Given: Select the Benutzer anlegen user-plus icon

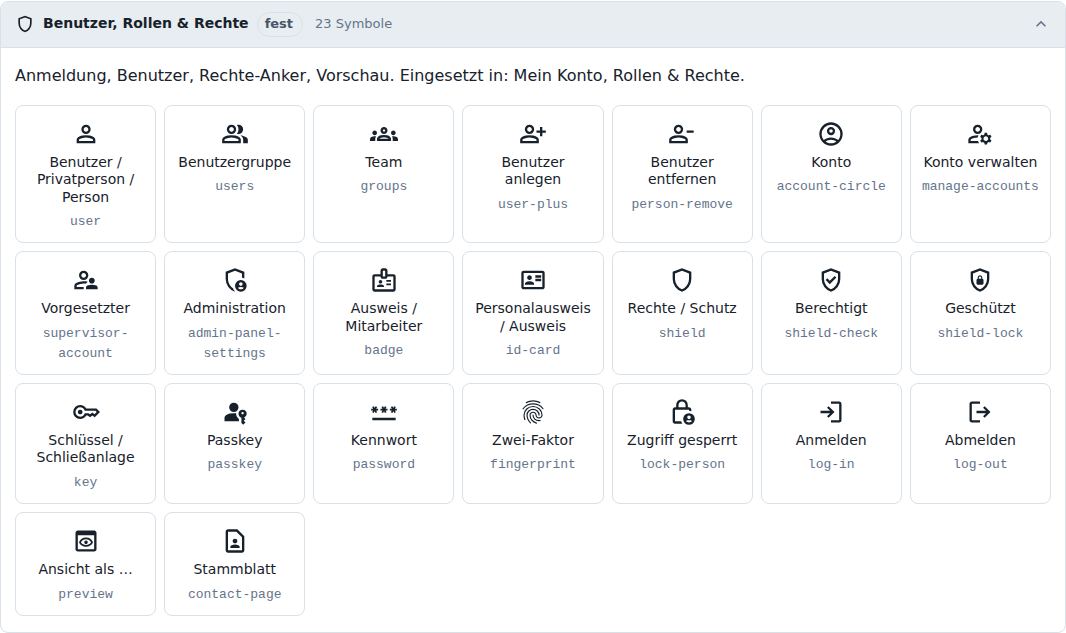Looking at the screenshot, I should pos(533,134).
